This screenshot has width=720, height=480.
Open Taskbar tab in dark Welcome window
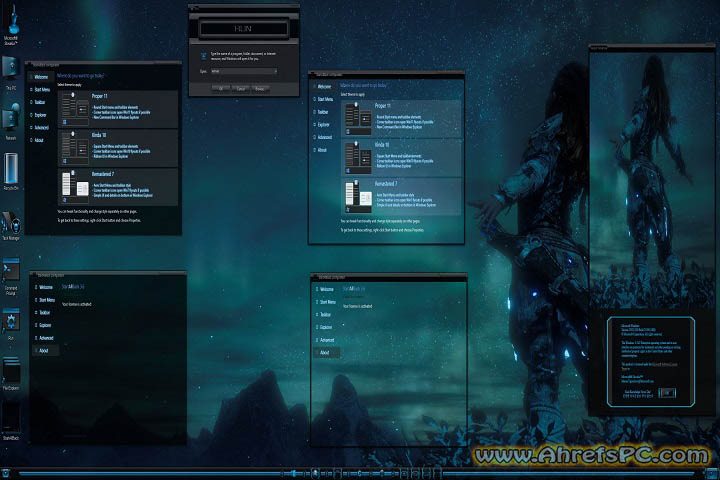click(40, 102)
